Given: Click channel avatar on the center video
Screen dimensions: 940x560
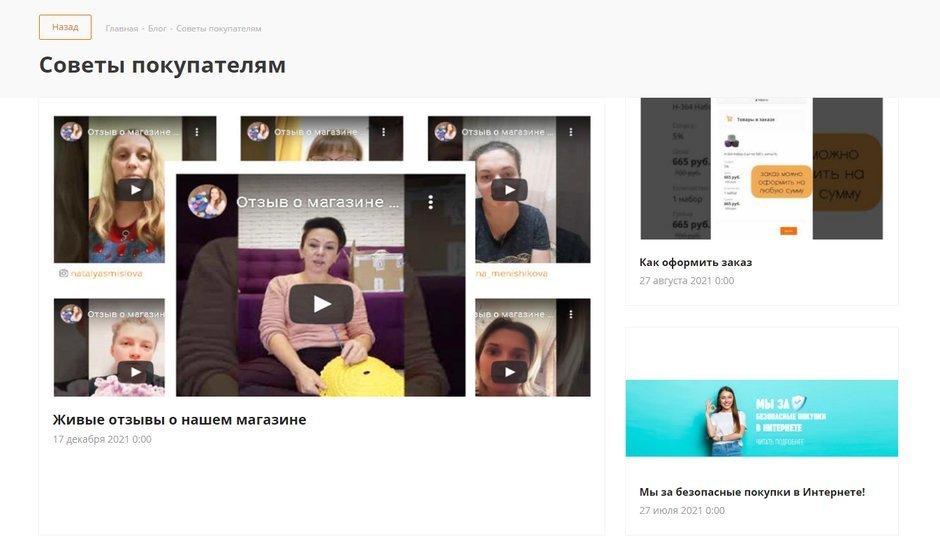Looking at the screenshot, I should (x=207, y=201).
